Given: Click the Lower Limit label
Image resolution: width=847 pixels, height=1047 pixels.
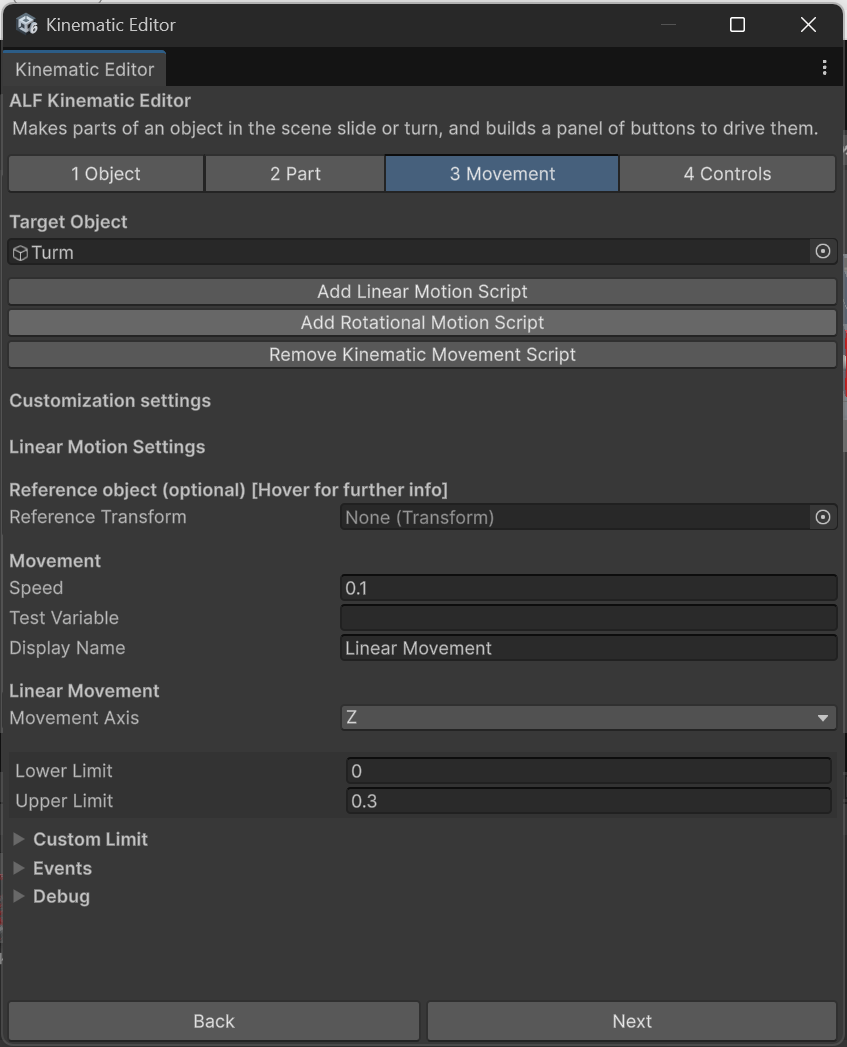Looking at the screenshot, I should click(x=63, y=771).
